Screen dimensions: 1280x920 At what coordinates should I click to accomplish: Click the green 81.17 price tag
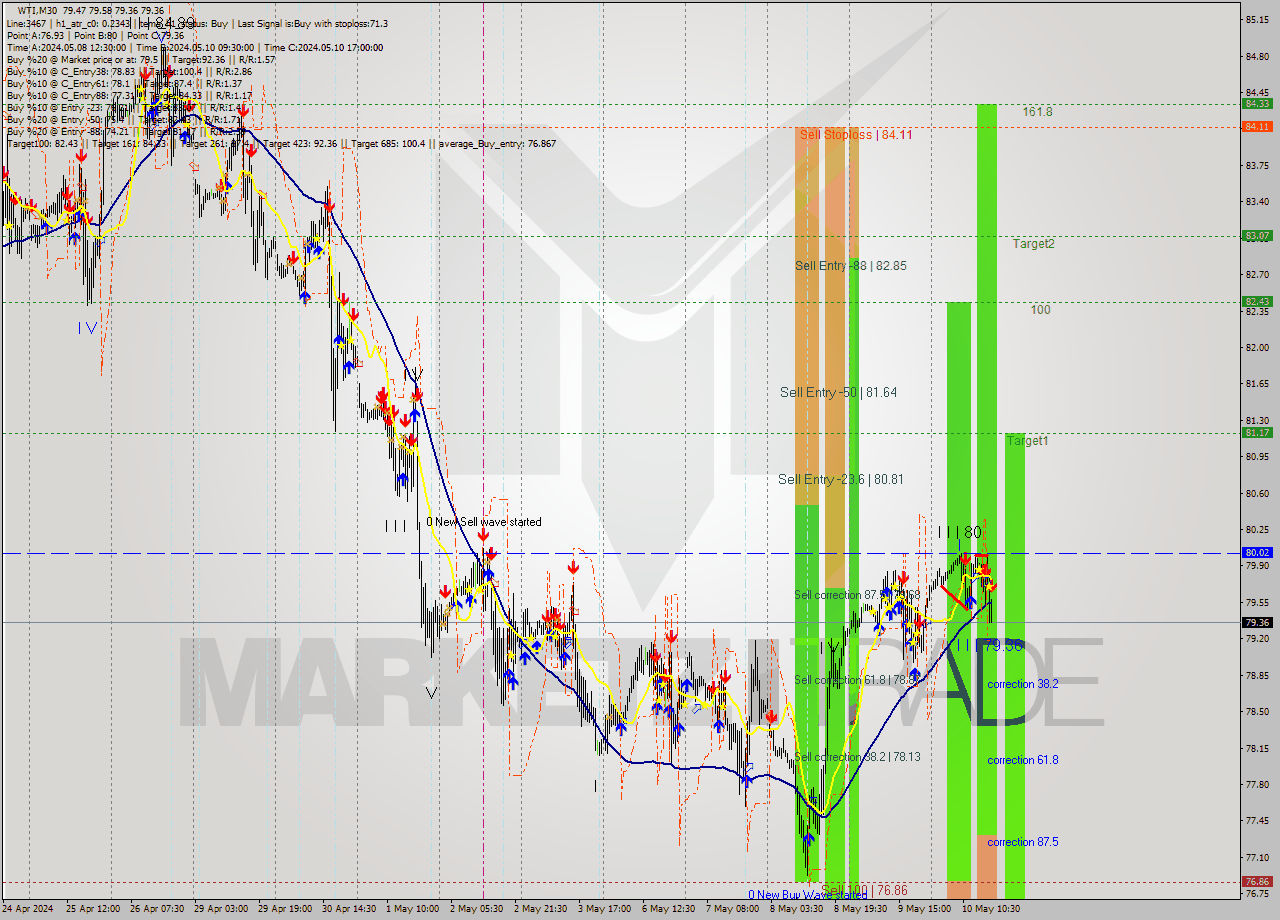click(x=1257, y=432)
